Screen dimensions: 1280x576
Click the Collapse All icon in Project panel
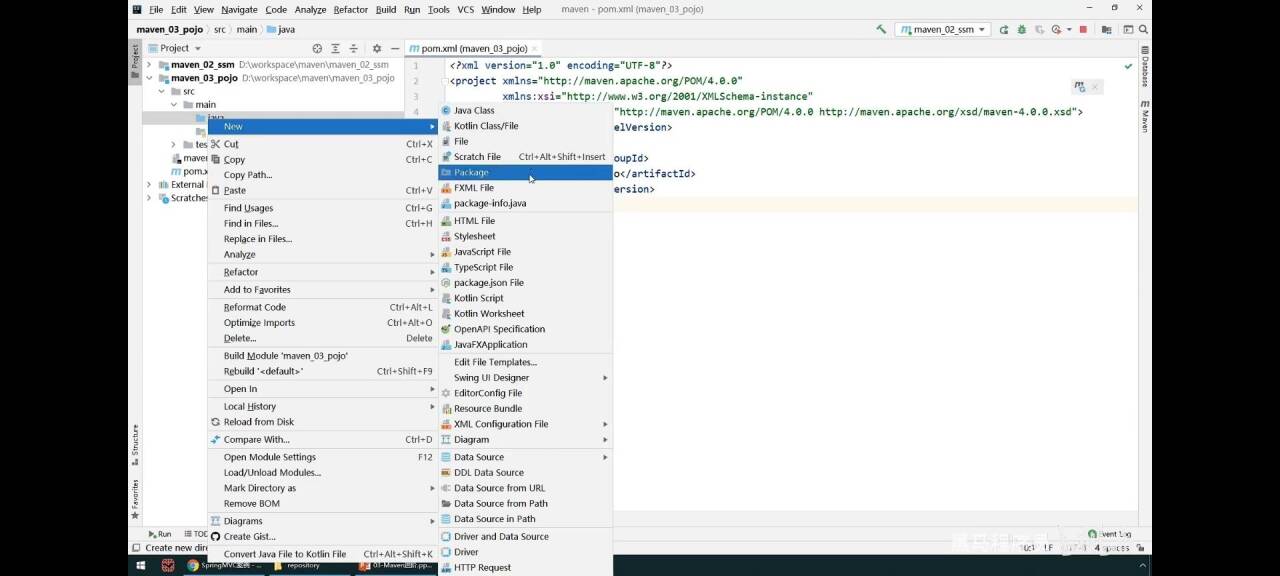tap(353, 48)
